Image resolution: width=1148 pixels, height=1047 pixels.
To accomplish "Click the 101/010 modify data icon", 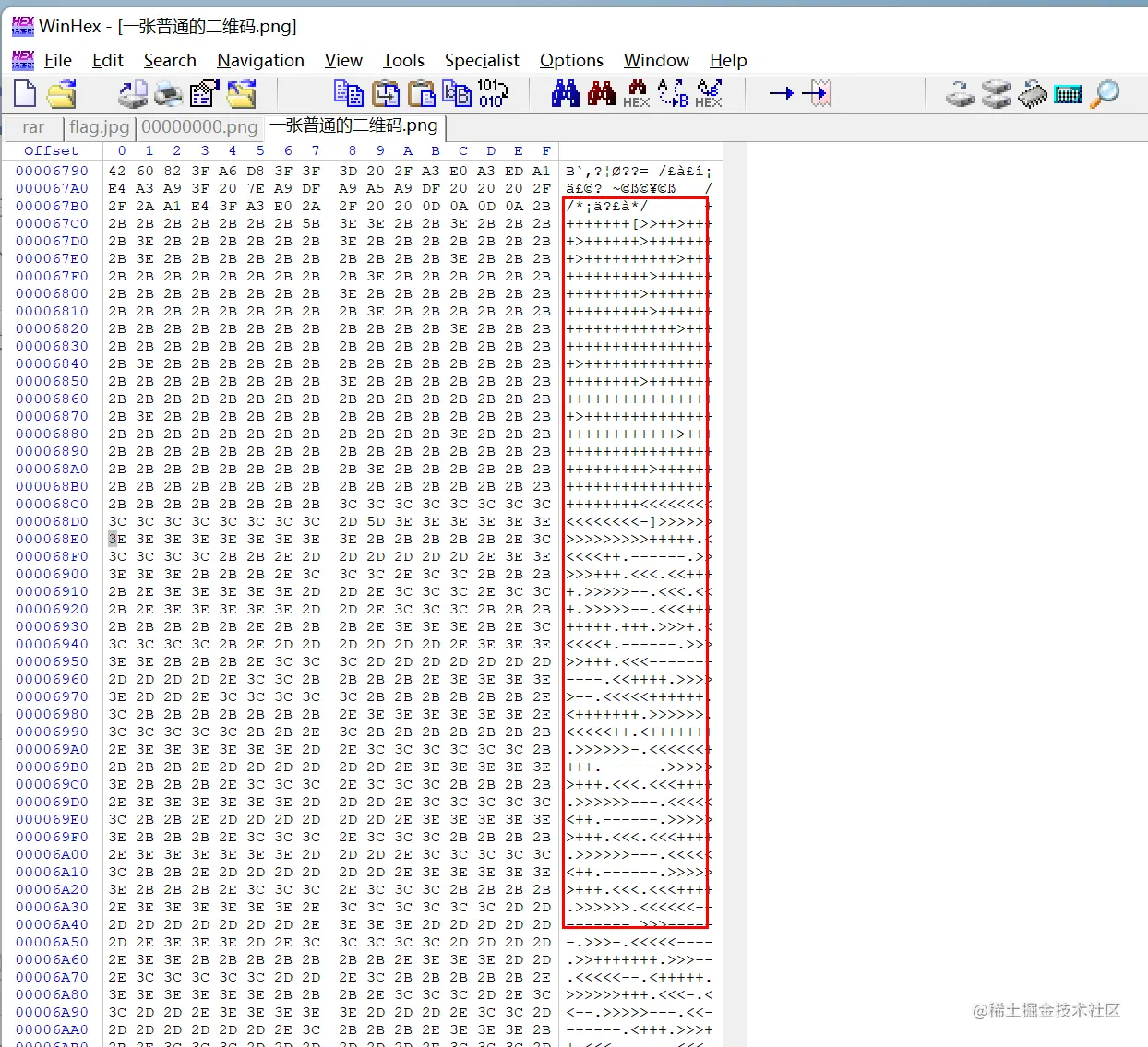I will point(493,94).
